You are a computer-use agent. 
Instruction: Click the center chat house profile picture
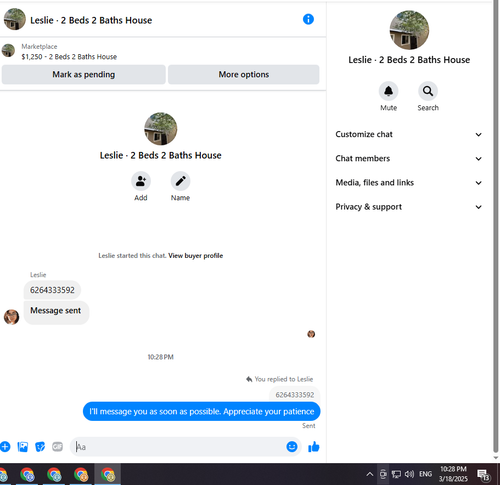pyautogui.click(x=161, y=129)
